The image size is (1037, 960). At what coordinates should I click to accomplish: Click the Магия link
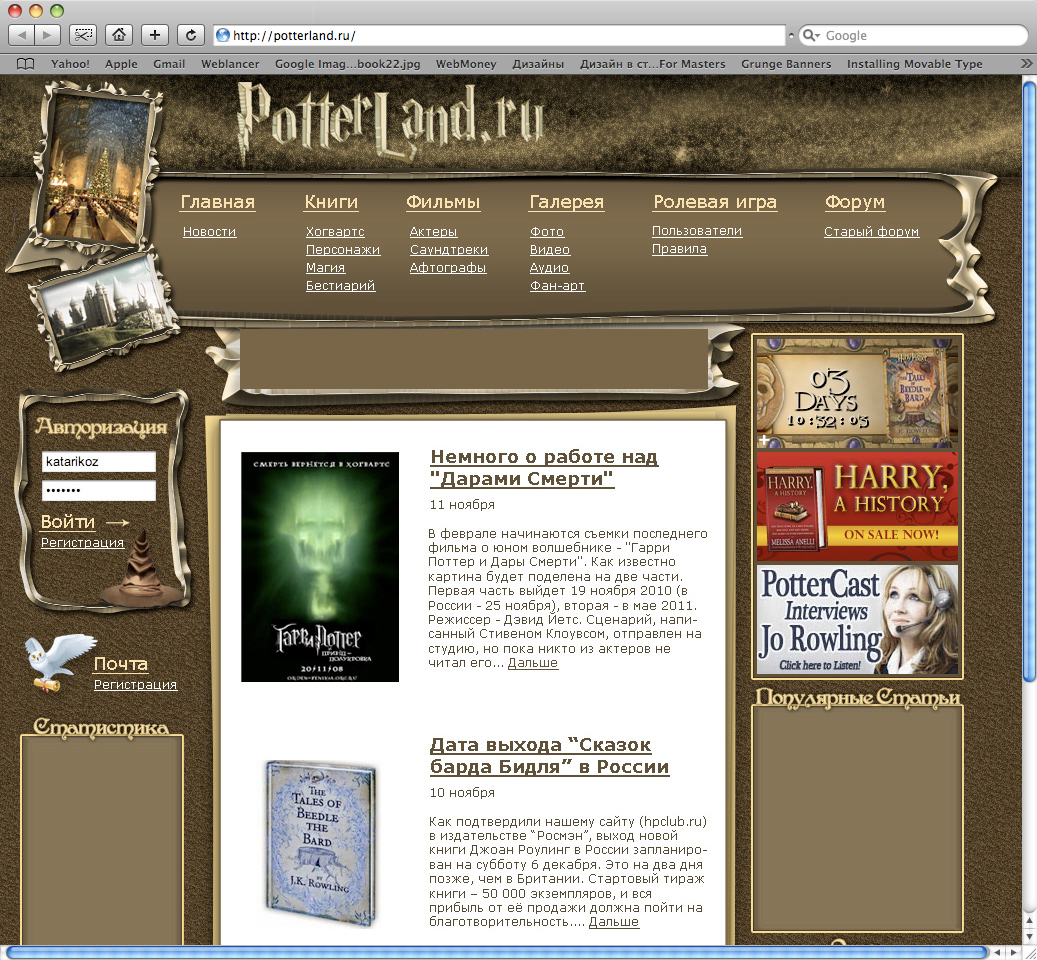(325, 268)
